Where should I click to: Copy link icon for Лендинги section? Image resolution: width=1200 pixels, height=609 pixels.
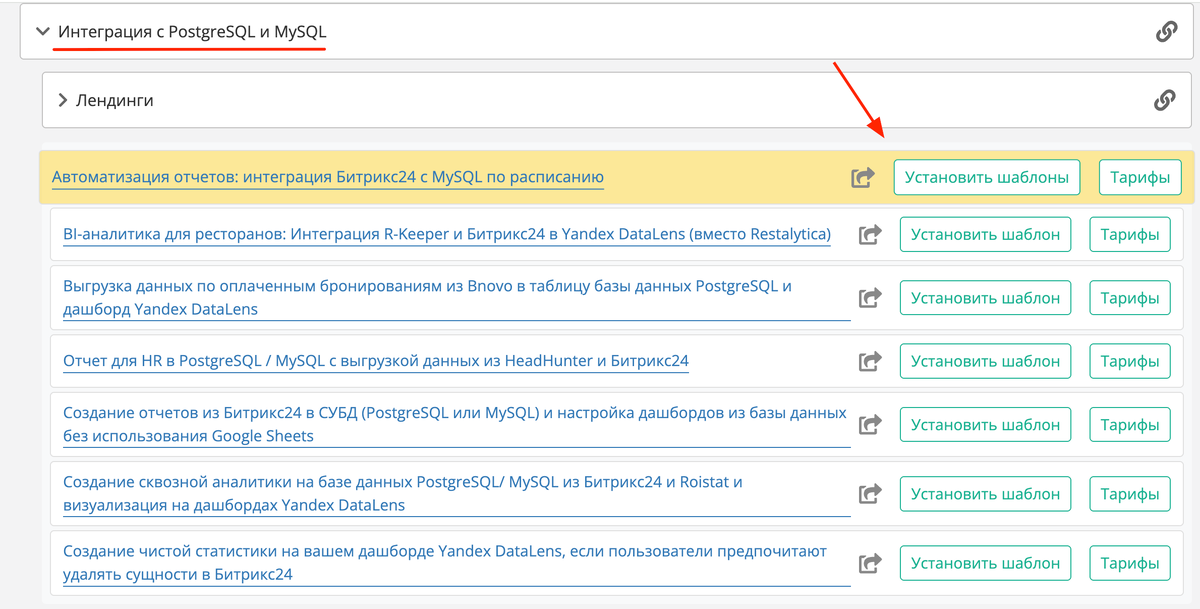coord(1164,100)
